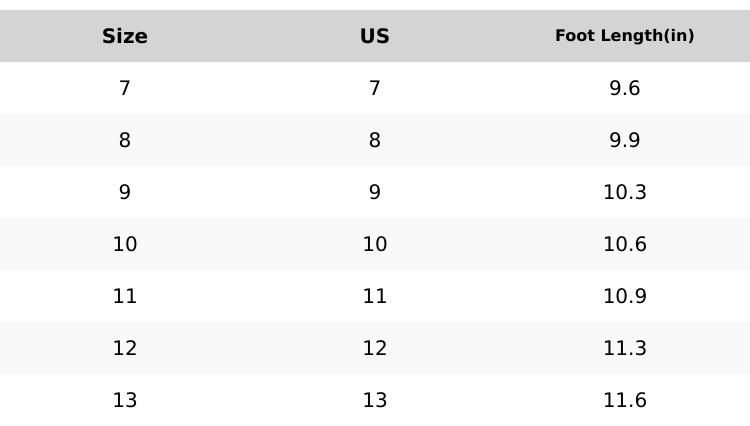Click the US column header
The image size is (750, 426).
[375, 36]
